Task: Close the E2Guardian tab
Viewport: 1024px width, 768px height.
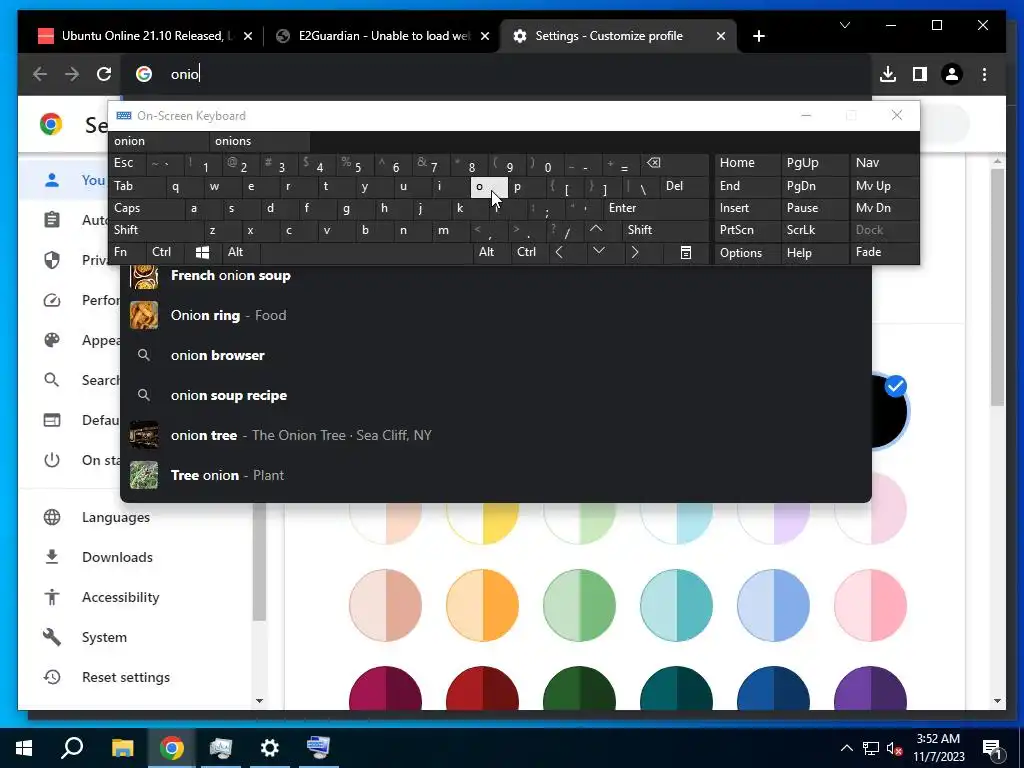Action: [485, 36]
